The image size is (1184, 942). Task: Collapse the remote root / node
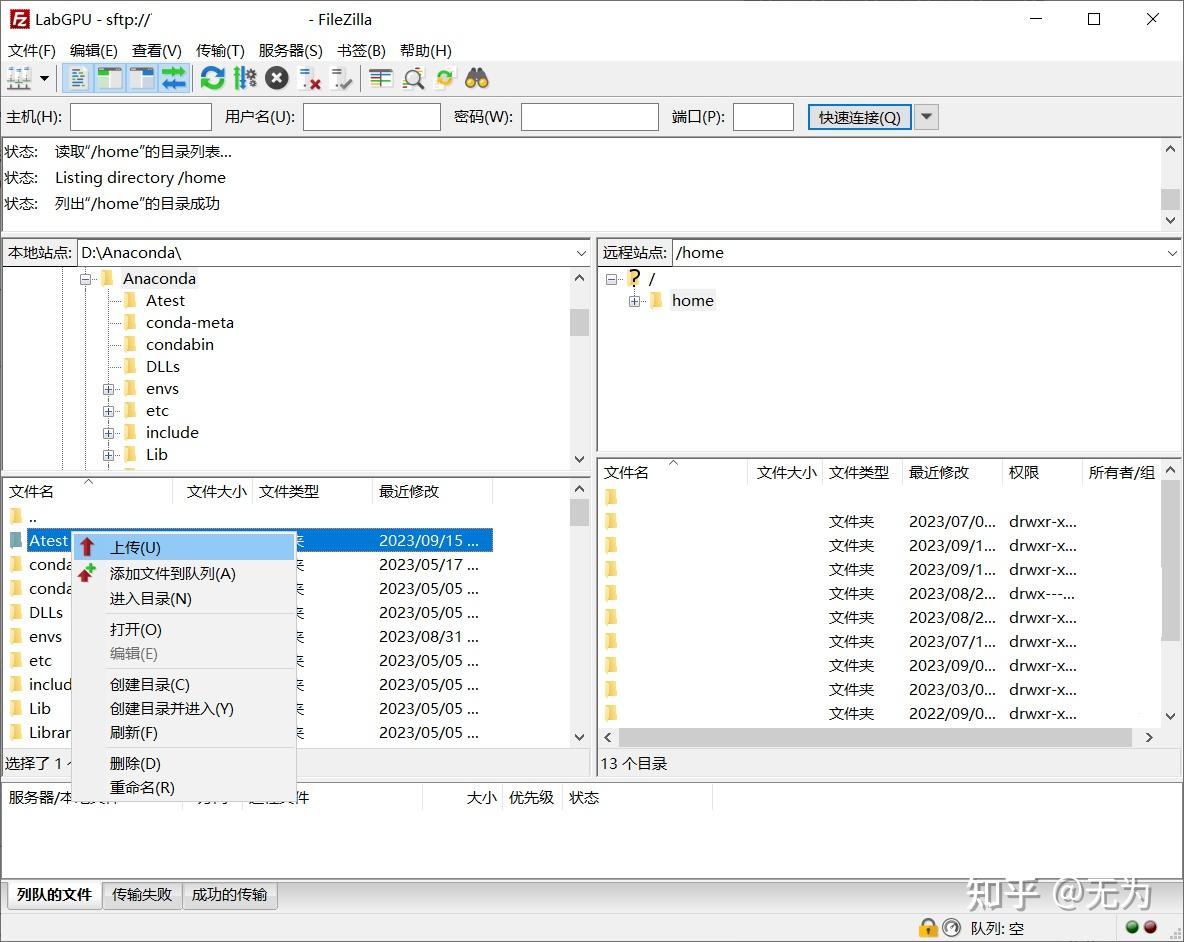(612, 279)
